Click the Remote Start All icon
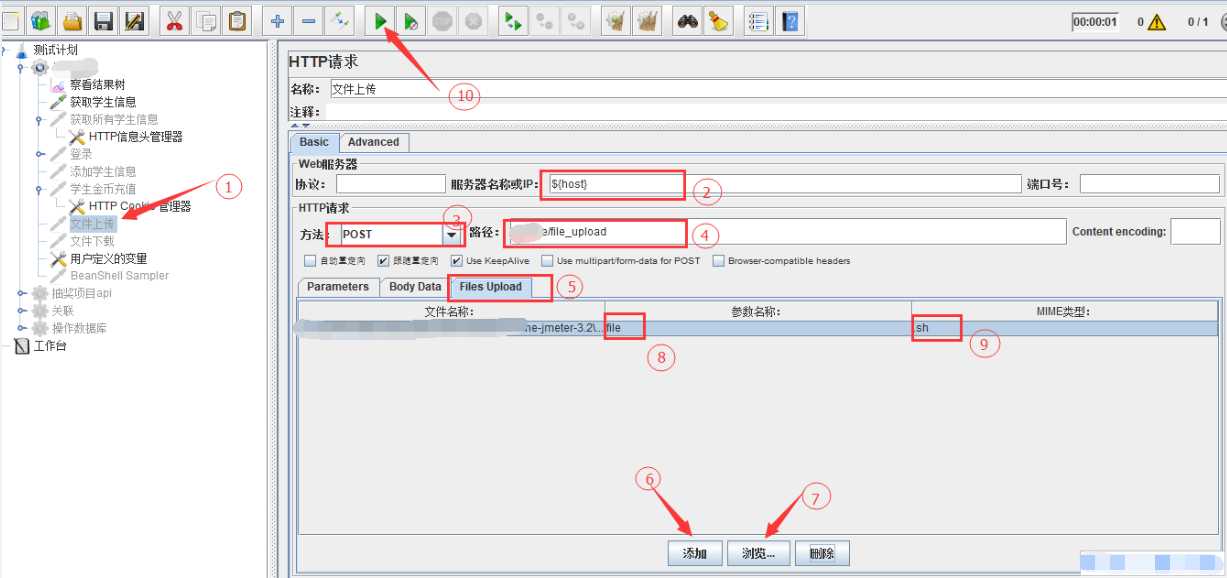Screen dimensions: 1227x578 point(514,20)
